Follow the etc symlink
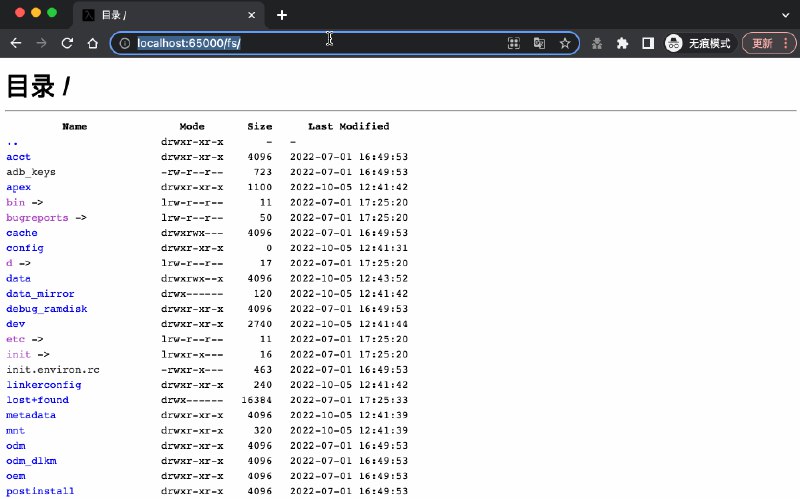This screenshot has height=499, width=800. (x=15, y=339)
